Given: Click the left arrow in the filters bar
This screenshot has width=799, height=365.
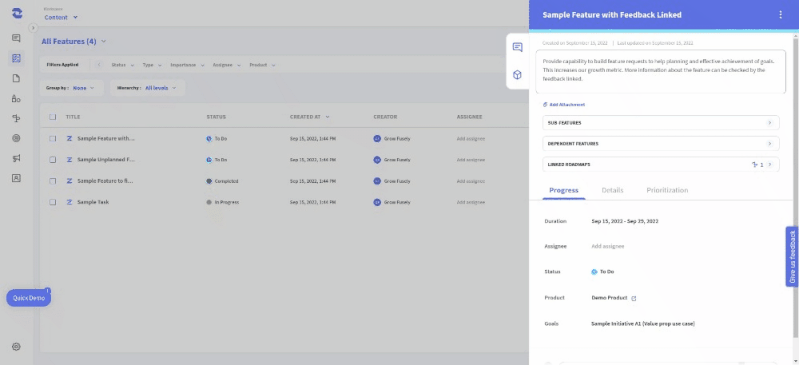Looking at the screenshot, I should [x=99, y=65].
